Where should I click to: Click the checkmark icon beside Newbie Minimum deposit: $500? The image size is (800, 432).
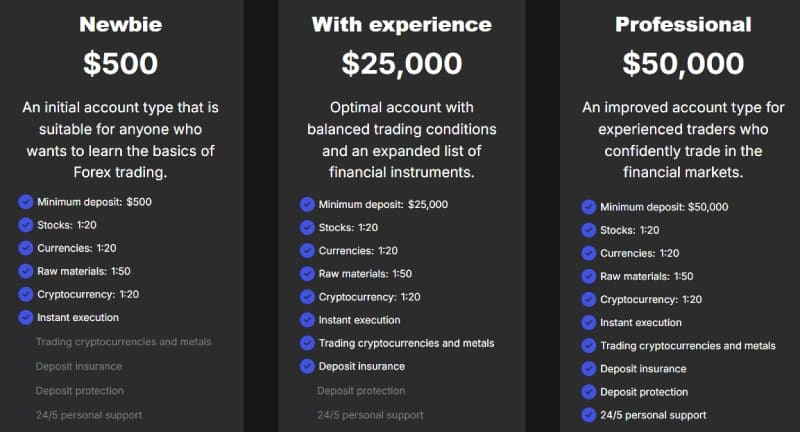pyautogui.click(x=25, y=201)
